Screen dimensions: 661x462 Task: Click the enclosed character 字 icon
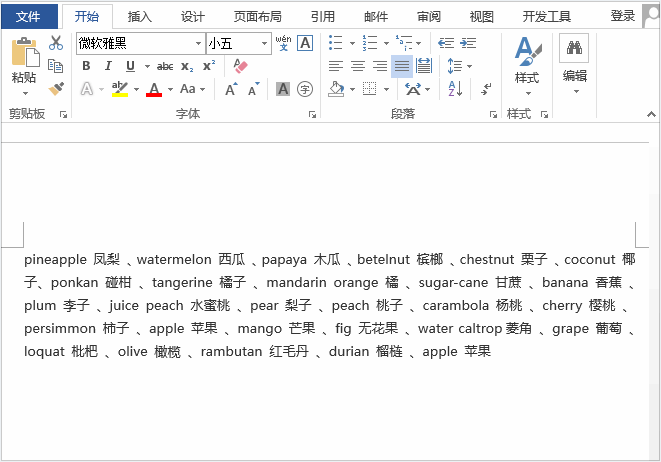[305, 89]
